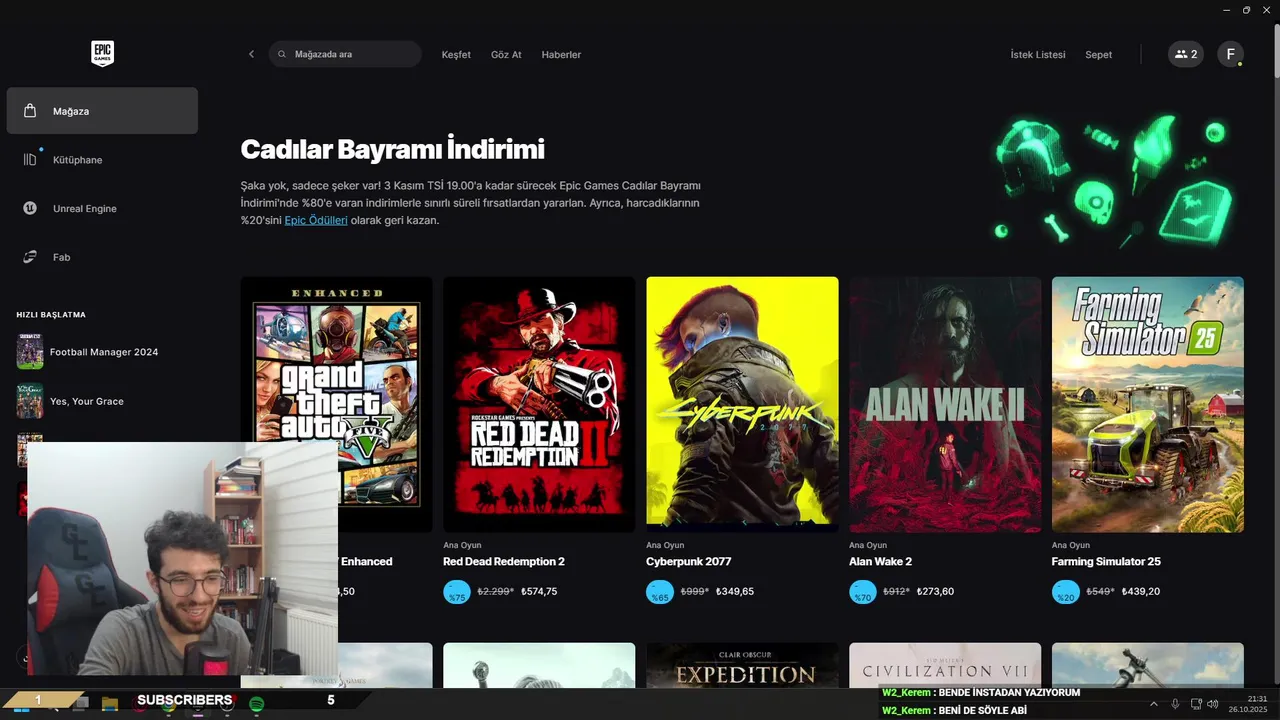1280x720 pixels.
Task: Open Kütüphane library in sidebar
Action: point(102,160)
